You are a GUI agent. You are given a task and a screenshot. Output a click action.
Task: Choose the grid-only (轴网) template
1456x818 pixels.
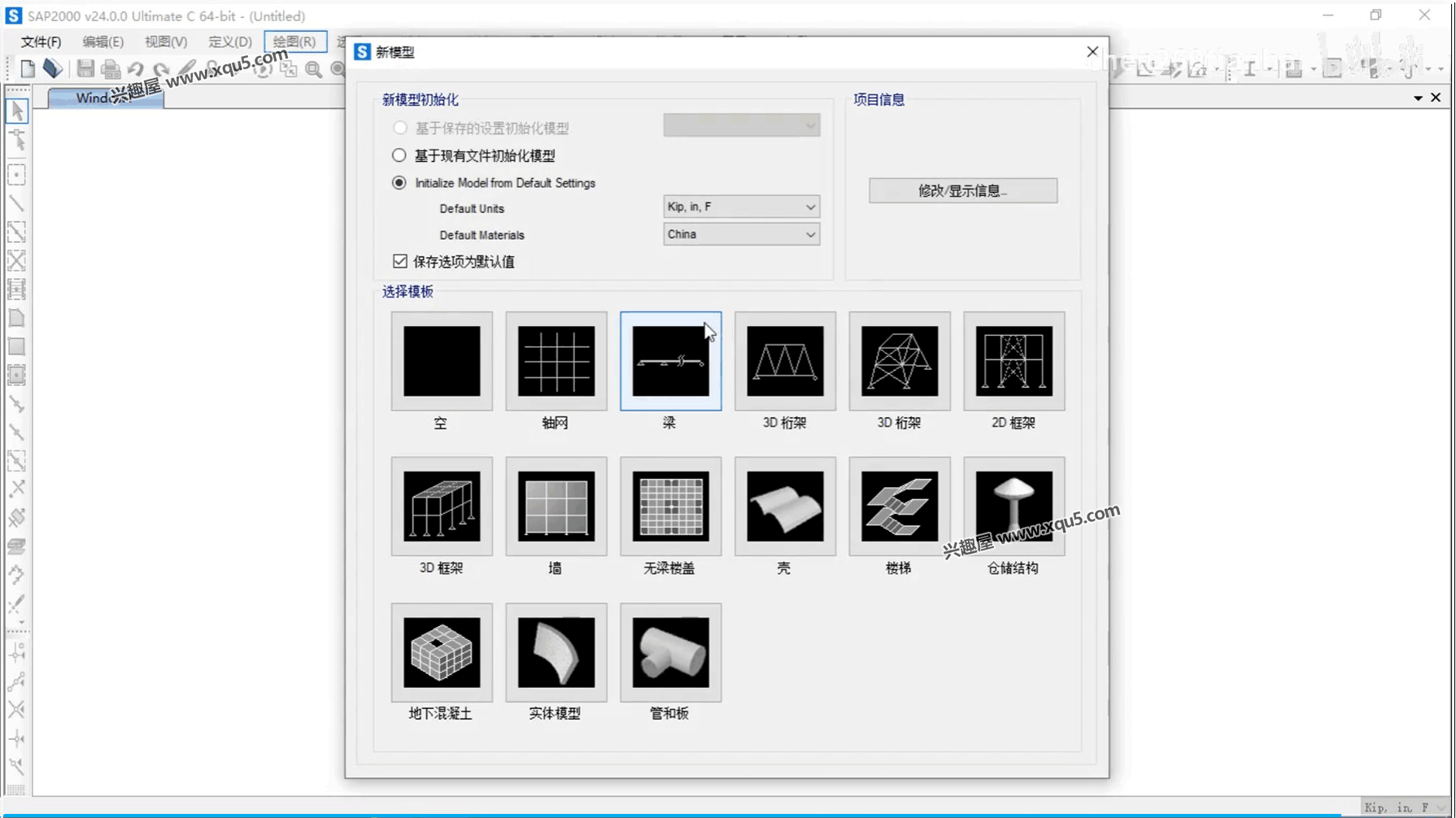pyautogui.click(x=556, y=361)
